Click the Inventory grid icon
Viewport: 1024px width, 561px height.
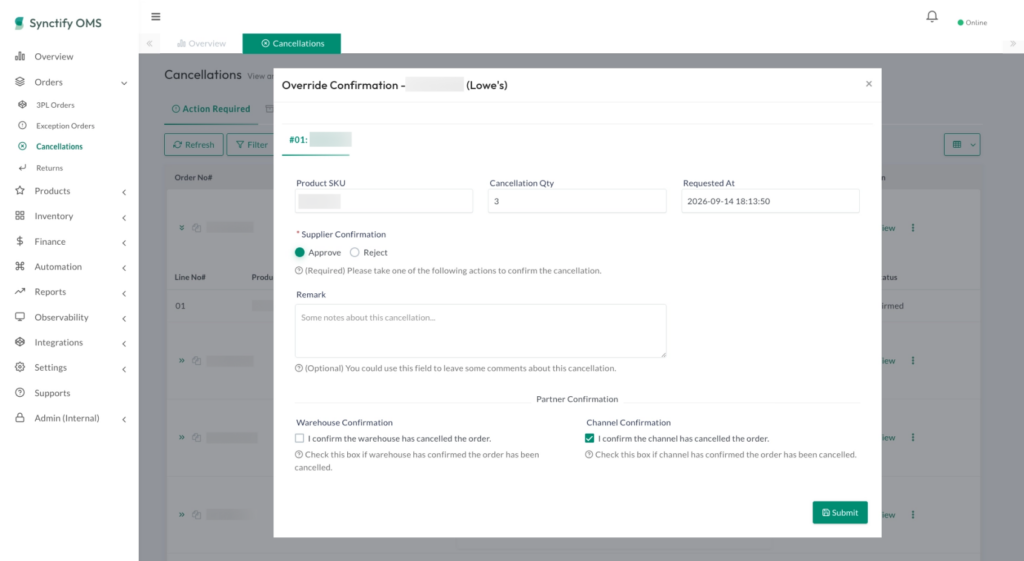point(20,216)
